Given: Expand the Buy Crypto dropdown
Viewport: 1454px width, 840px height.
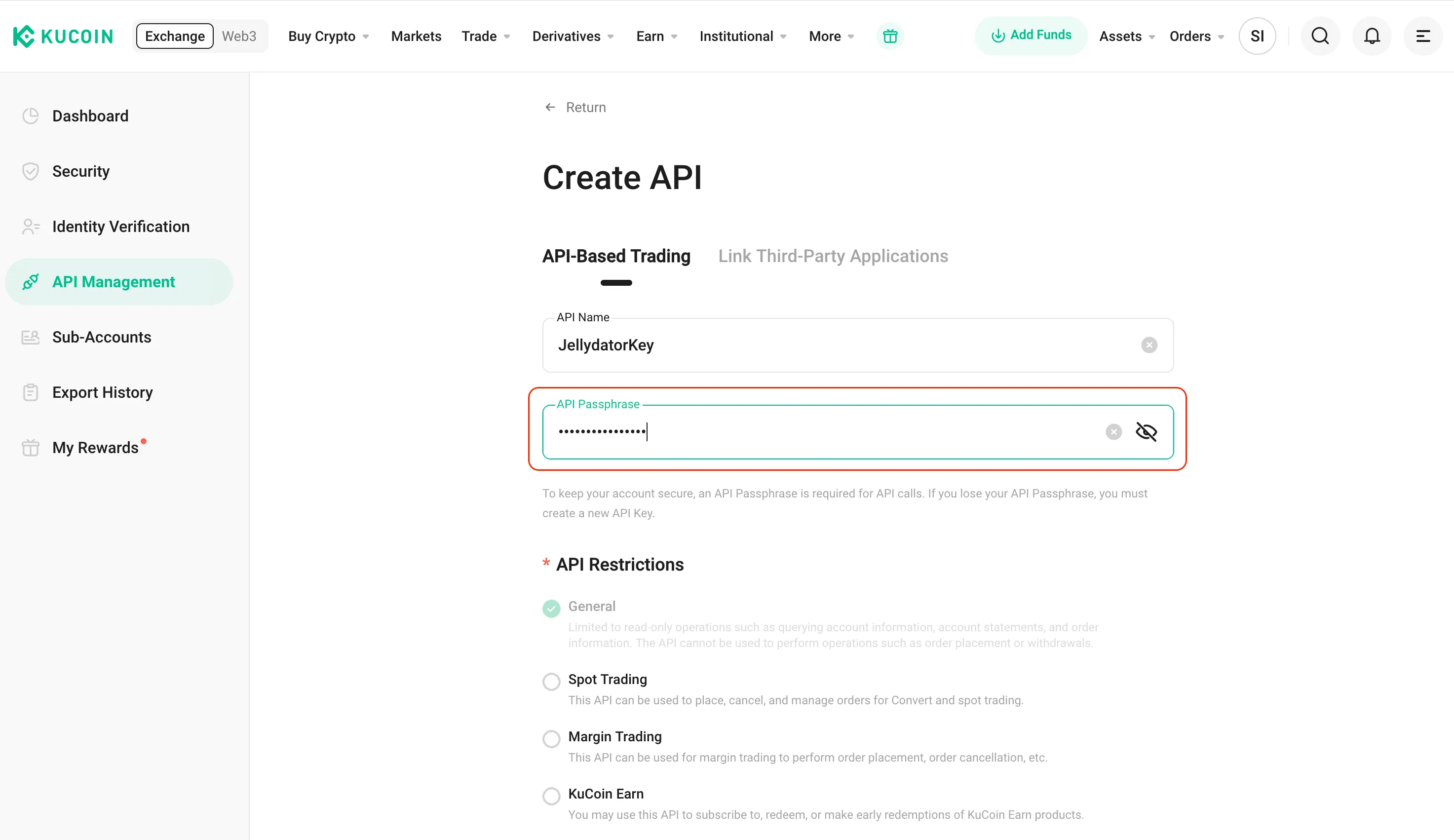Looking at the screenshot, I should click(x=329, y=37).
